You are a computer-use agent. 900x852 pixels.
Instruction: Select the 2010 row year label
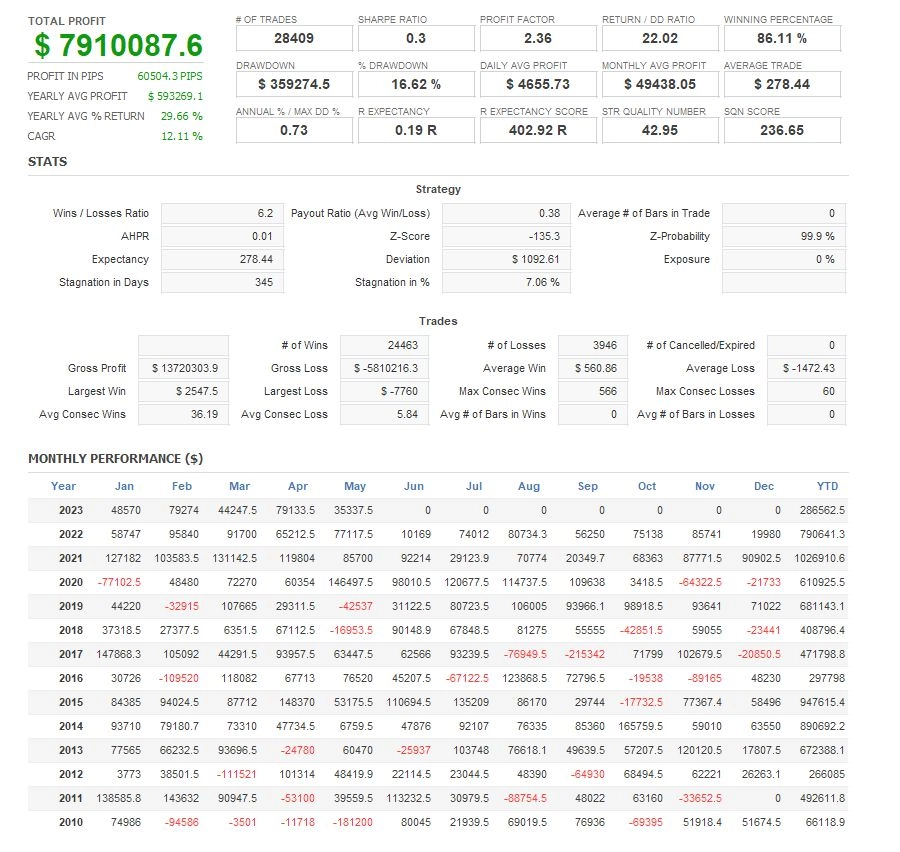coord(71,822)
